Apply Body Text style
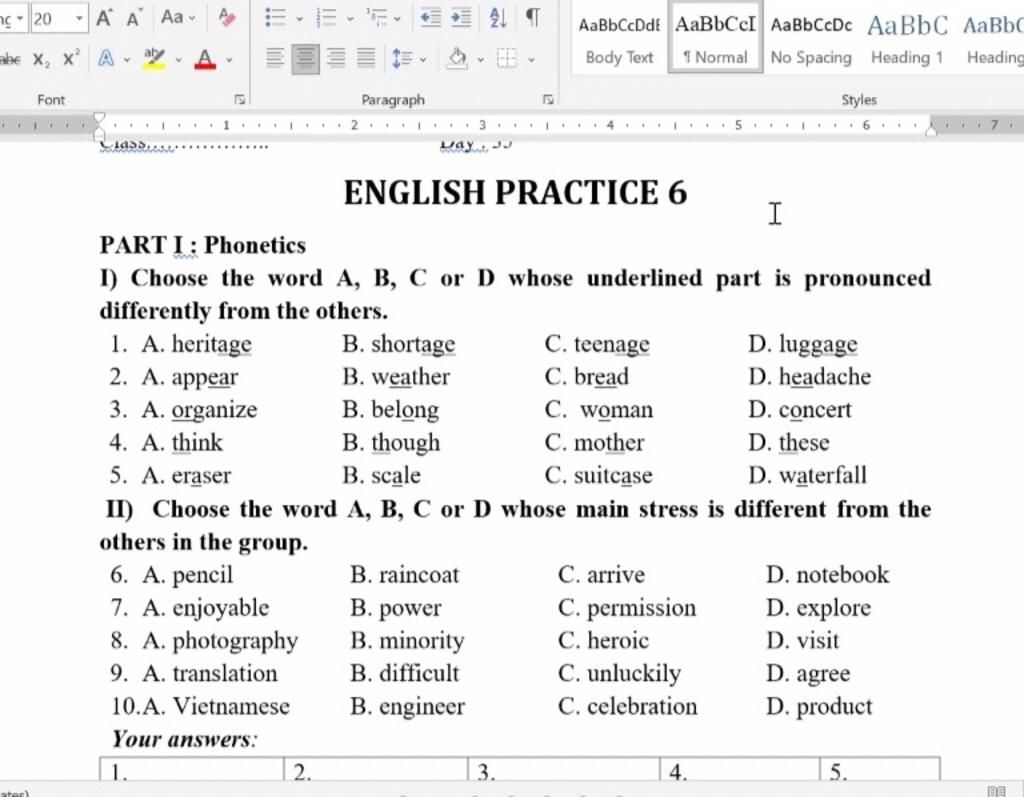 619,40
